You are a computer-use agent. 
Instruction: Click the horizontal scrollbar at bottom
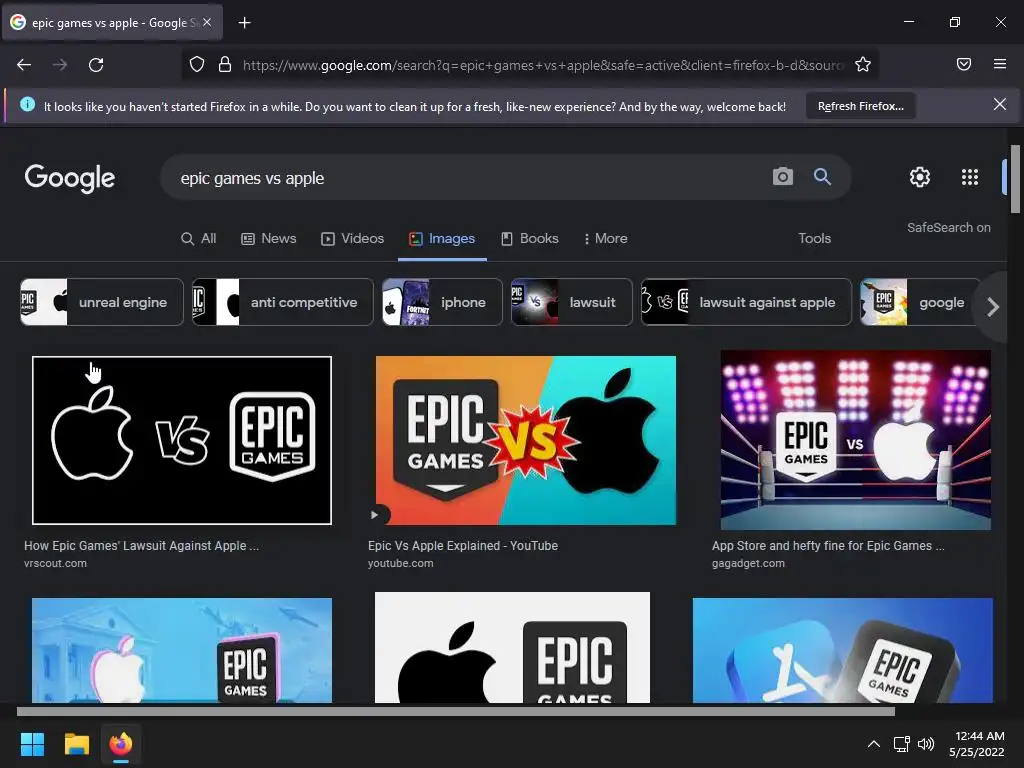(456, 711)
